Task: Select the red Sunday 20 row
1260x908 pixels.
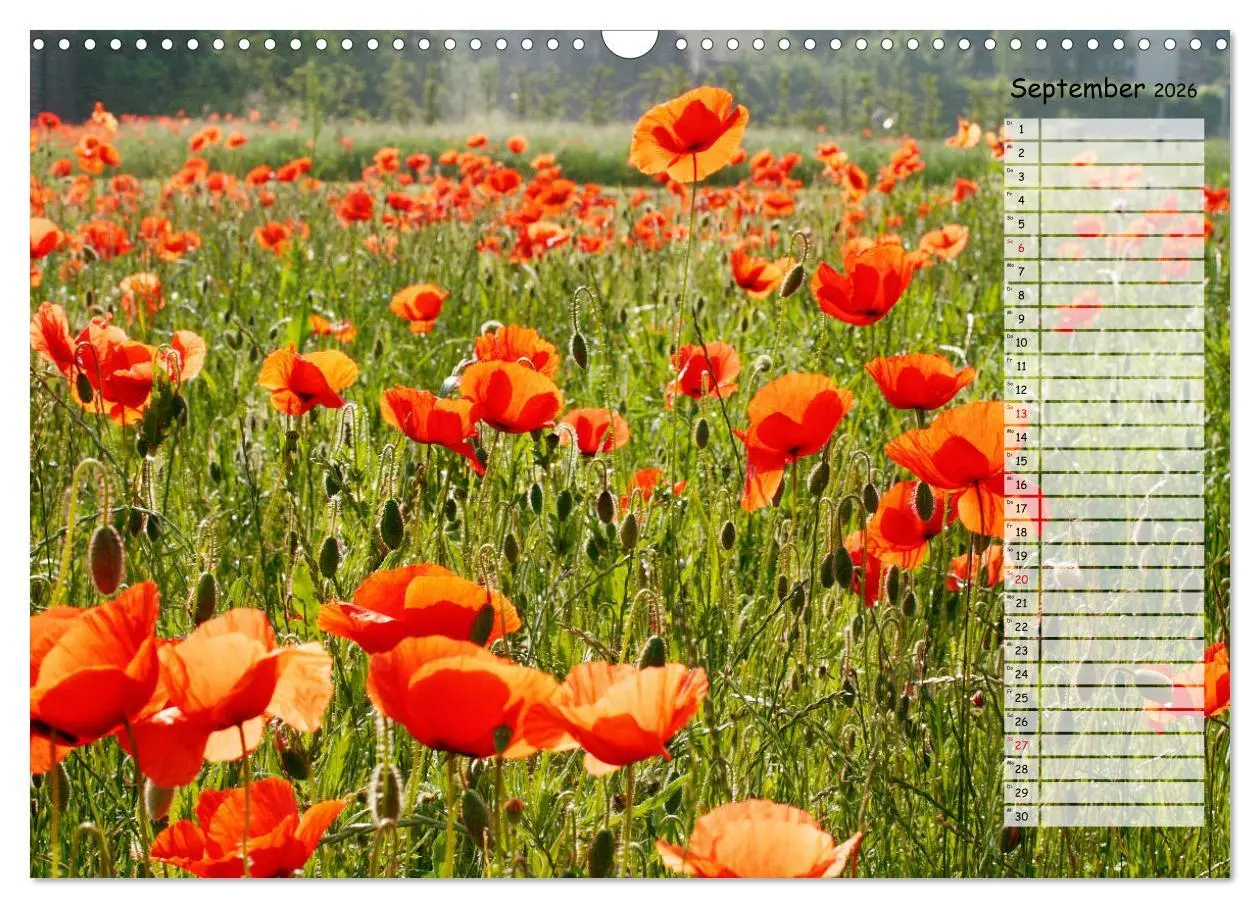Action: pyautogui.click(x=1104, y=579)
